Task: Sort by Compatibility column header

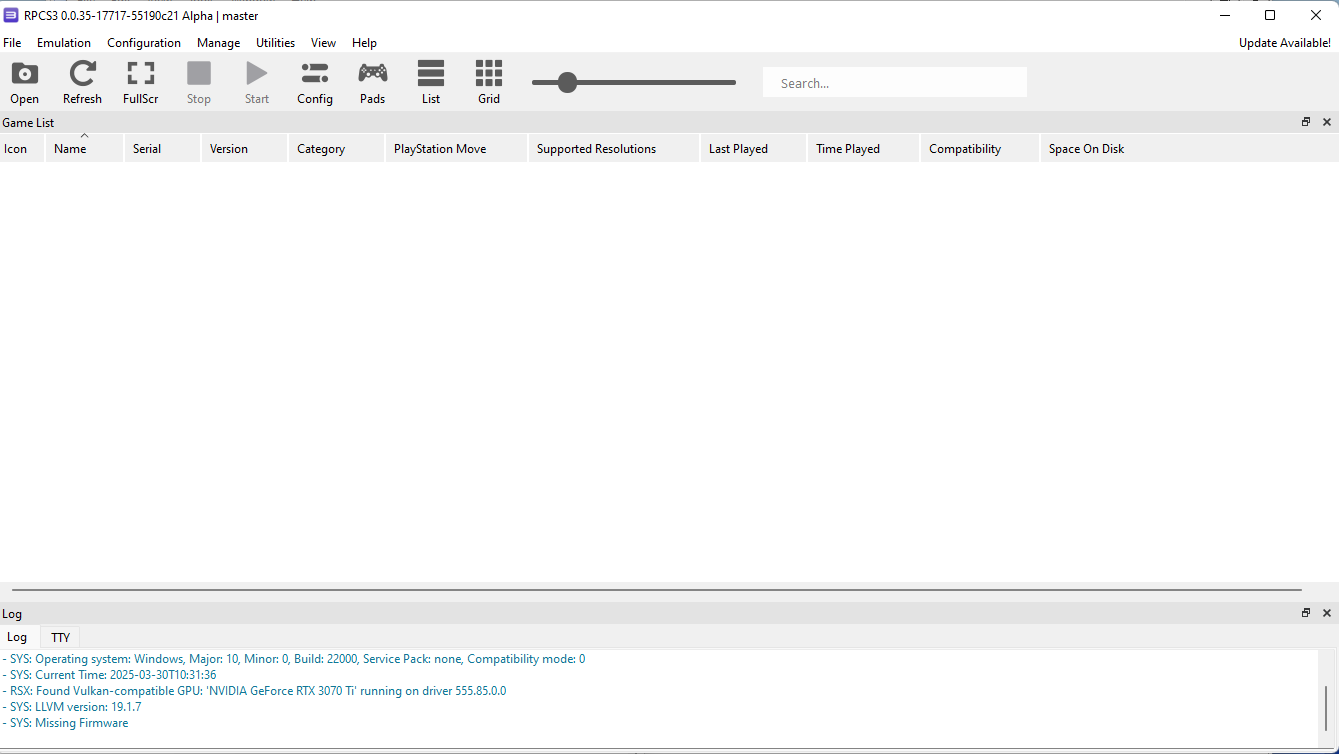Action: tap(980, 149)
